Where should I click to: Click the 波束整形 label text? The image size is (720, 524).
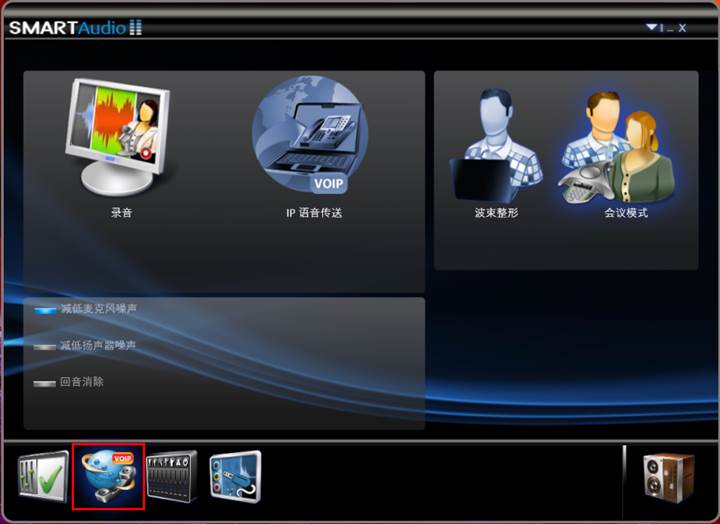[x=496, y=213]
